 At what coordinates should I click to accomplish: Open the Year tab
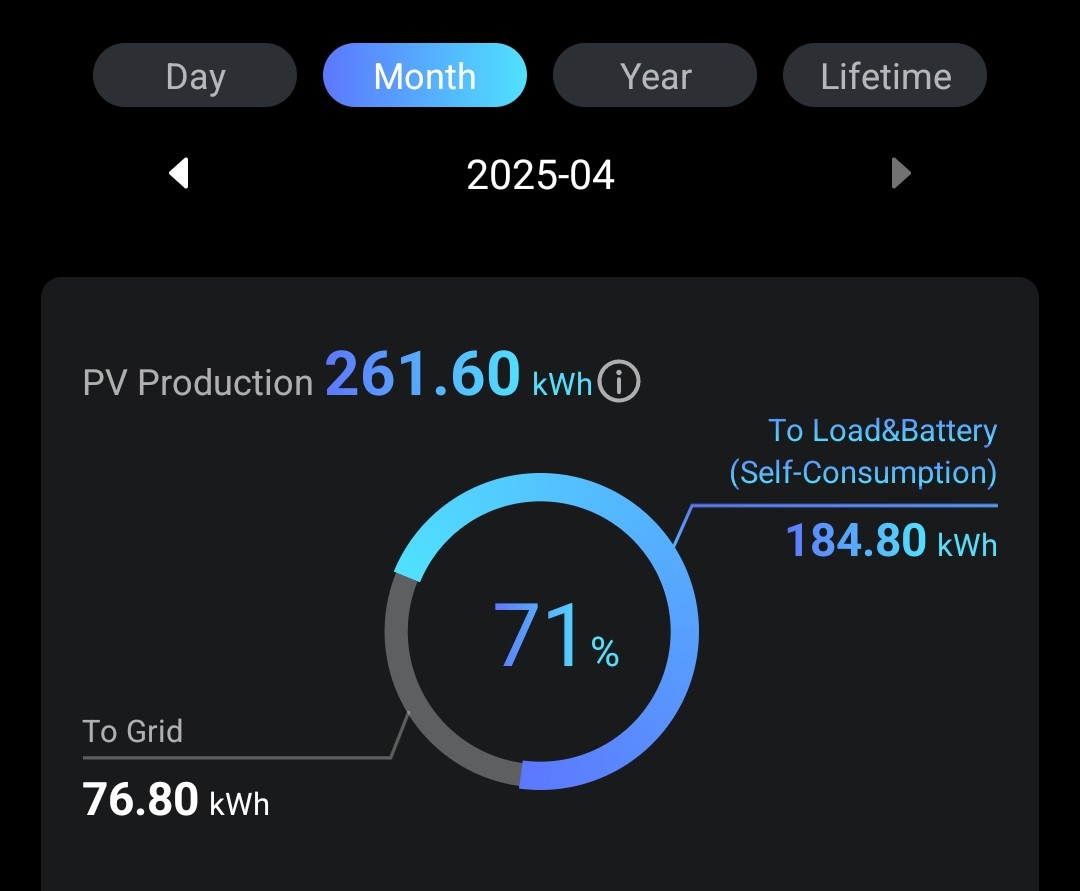tap(655, 75)
